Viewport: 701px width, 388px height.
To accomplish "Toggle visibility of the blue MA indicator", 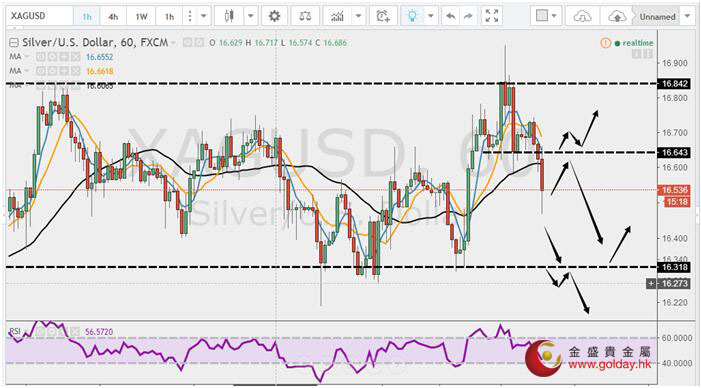I will click(40, 57).
